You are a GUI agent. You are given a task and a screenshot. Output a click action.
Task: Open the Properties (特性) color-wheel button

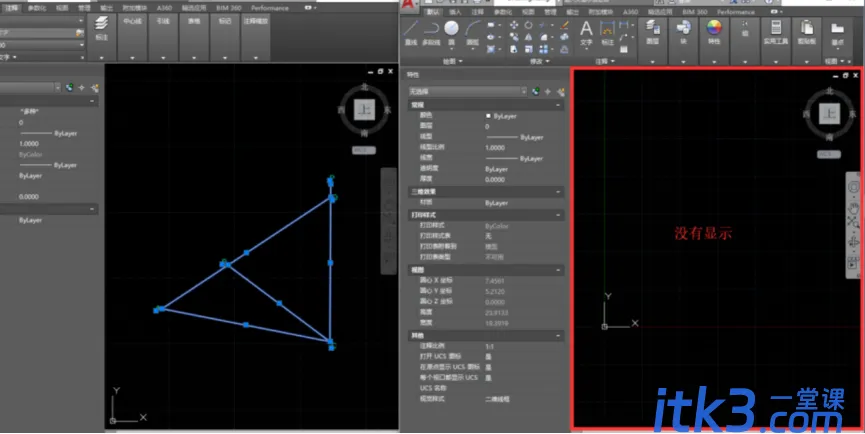[714, 33]
